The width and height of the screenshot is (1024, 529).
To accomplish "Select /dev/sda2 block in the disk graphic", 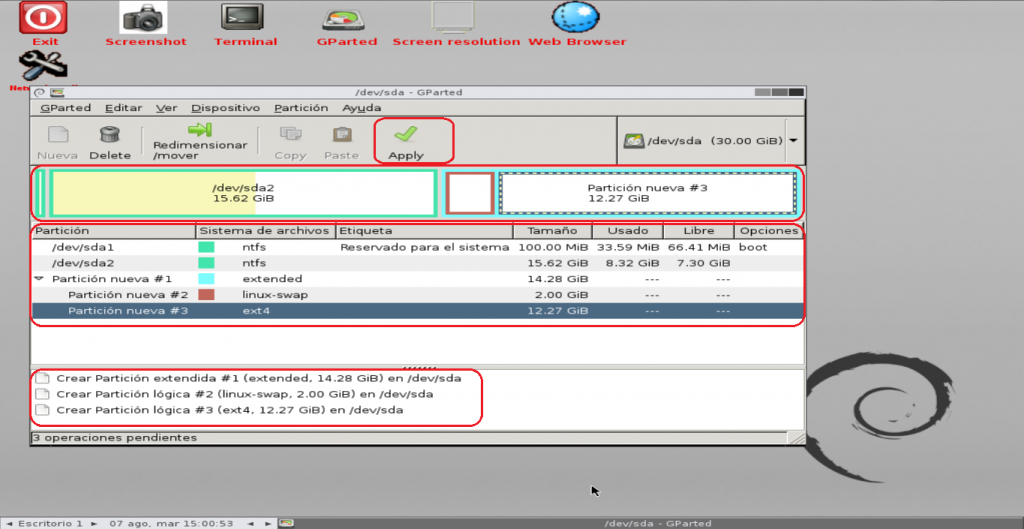I will (x=243, y=193).
